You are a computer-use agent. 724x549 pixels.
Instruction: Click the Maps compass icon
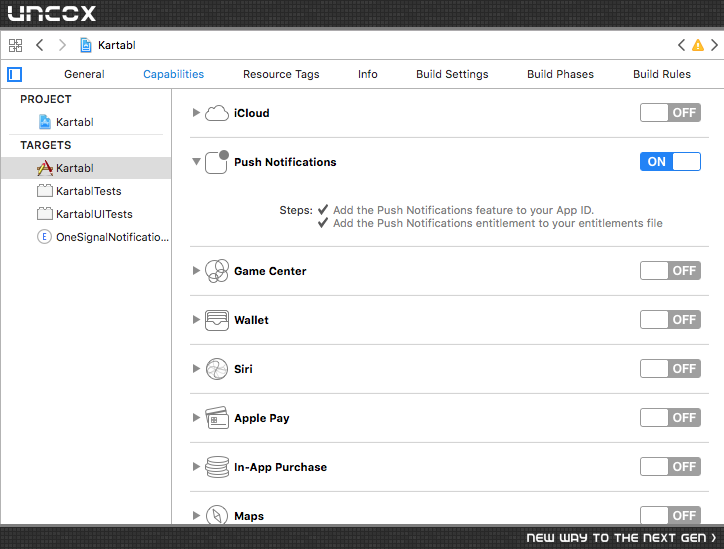click(217, 515)
